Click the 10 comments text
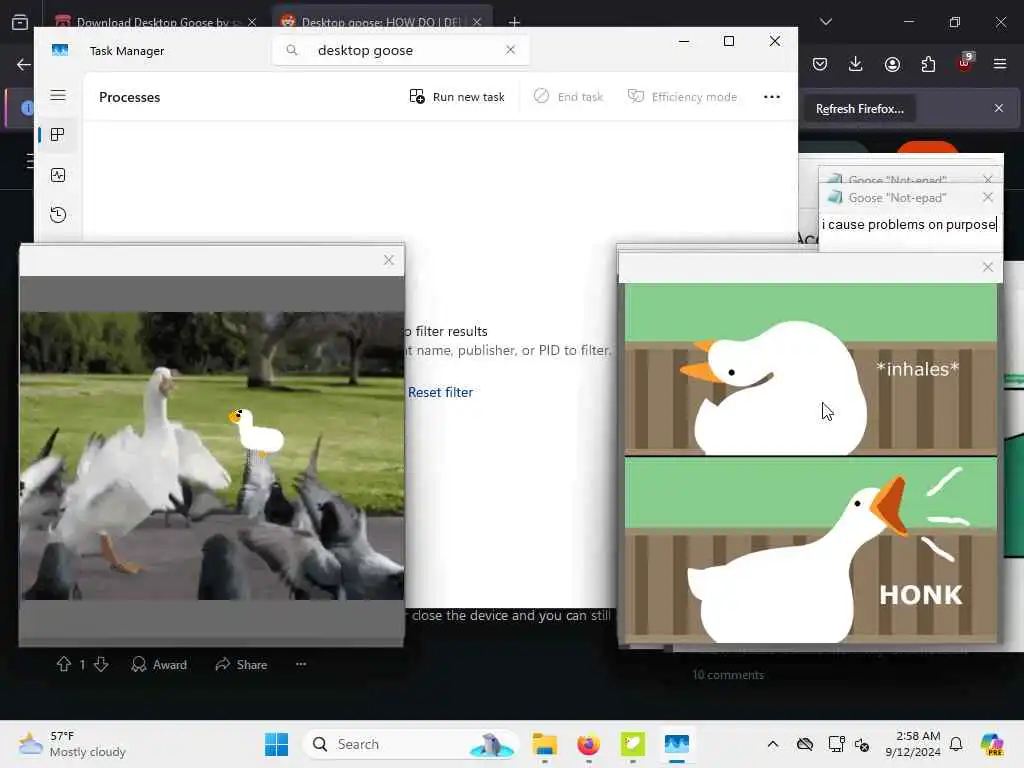 pyautogui.click(x=728, y=675)
